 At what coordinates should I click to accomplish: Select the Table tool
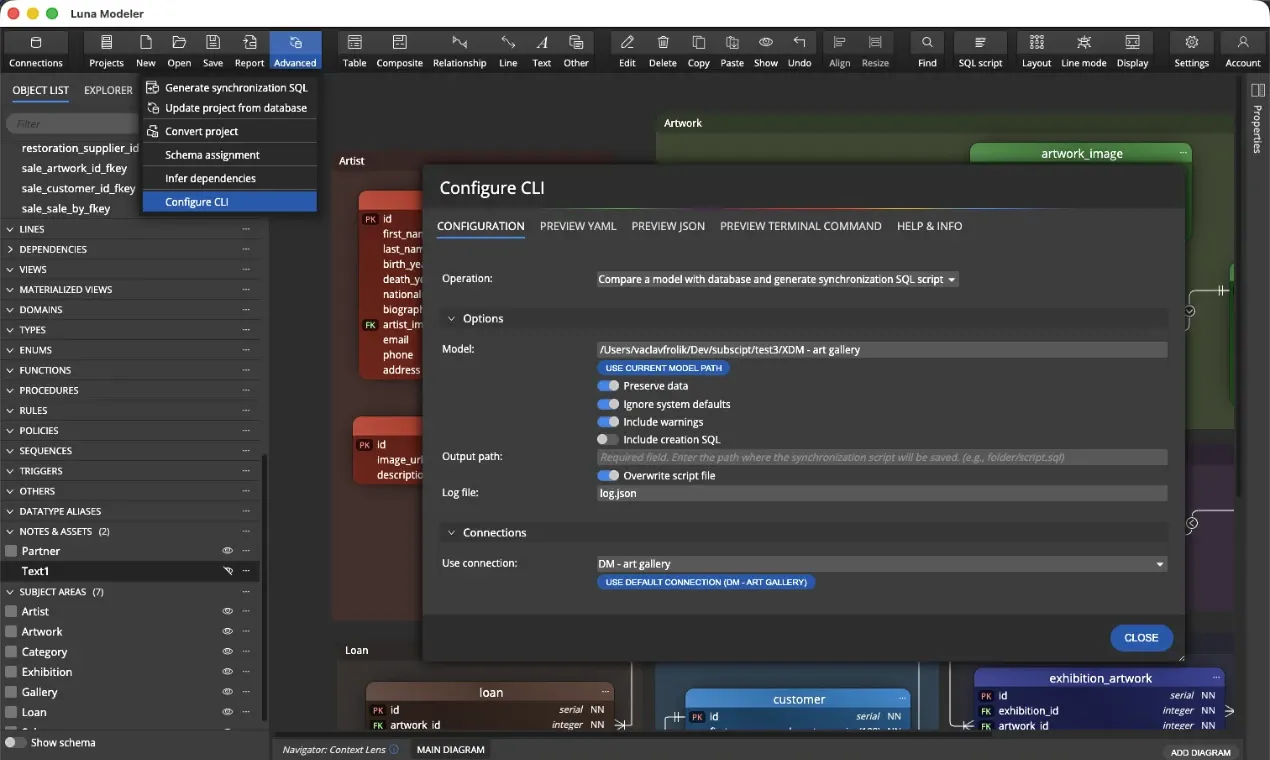click(354, 51)
